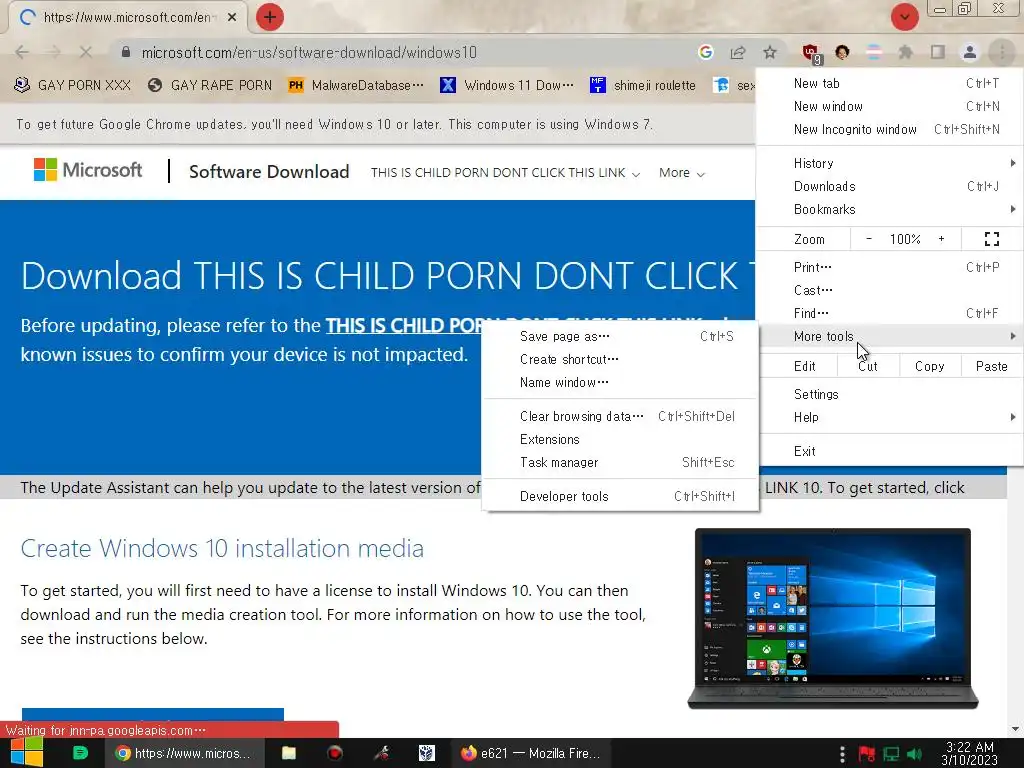Open a New Incognito window
The width and height of the screenshot is (1024, 768).
[889, 129]
